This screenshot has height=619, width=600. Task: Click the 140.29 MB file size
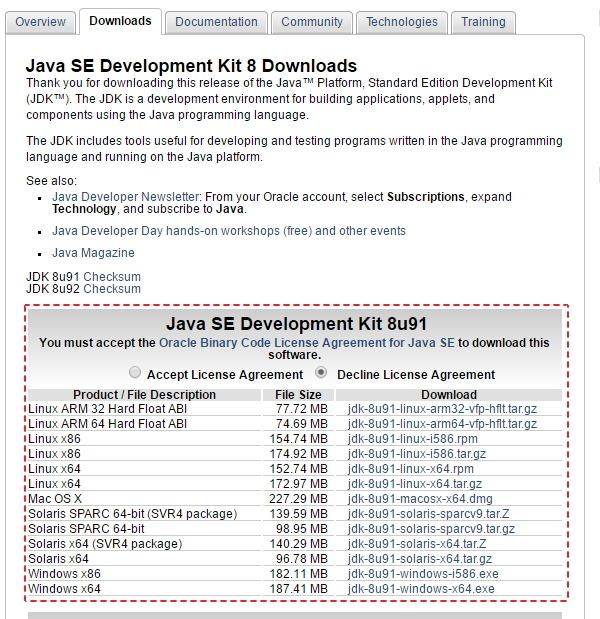[x=298, y=544]
